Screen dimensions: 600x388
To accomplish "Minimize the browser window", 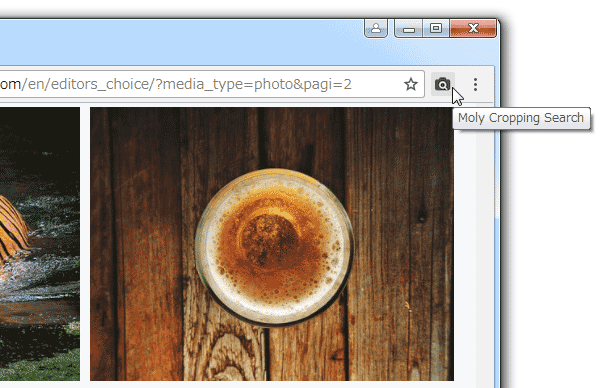I will click(x=409, y=28).
